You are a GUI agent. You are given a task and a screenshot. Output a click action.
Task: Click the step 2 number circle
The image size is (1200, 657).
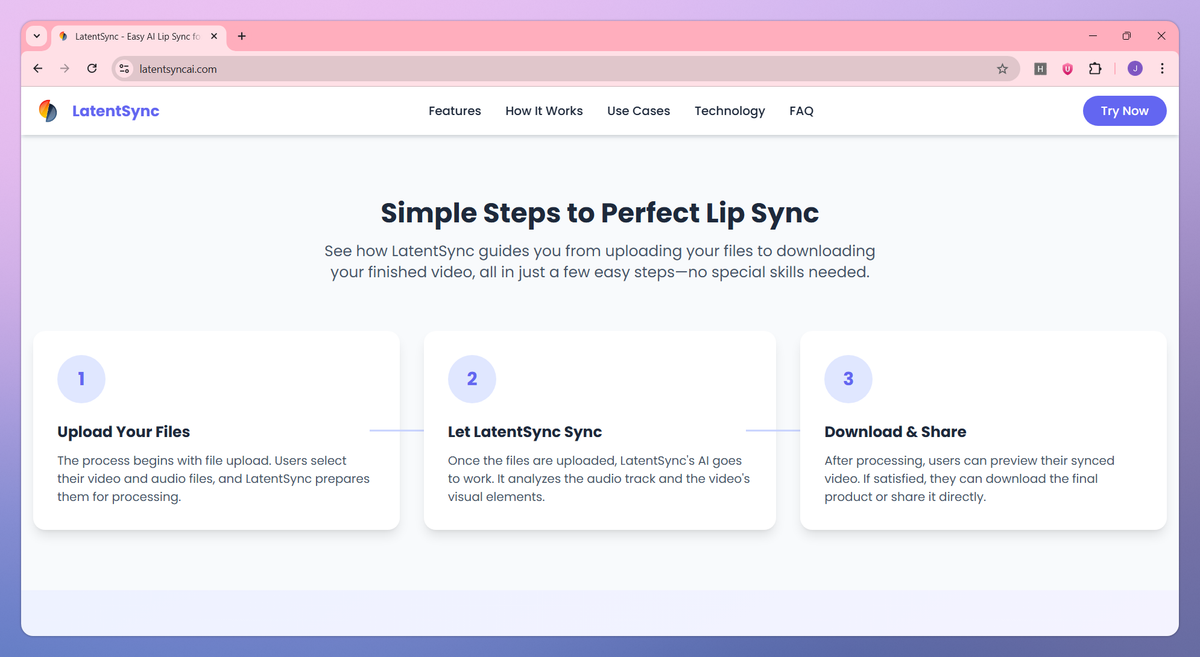tap(472, 379)
